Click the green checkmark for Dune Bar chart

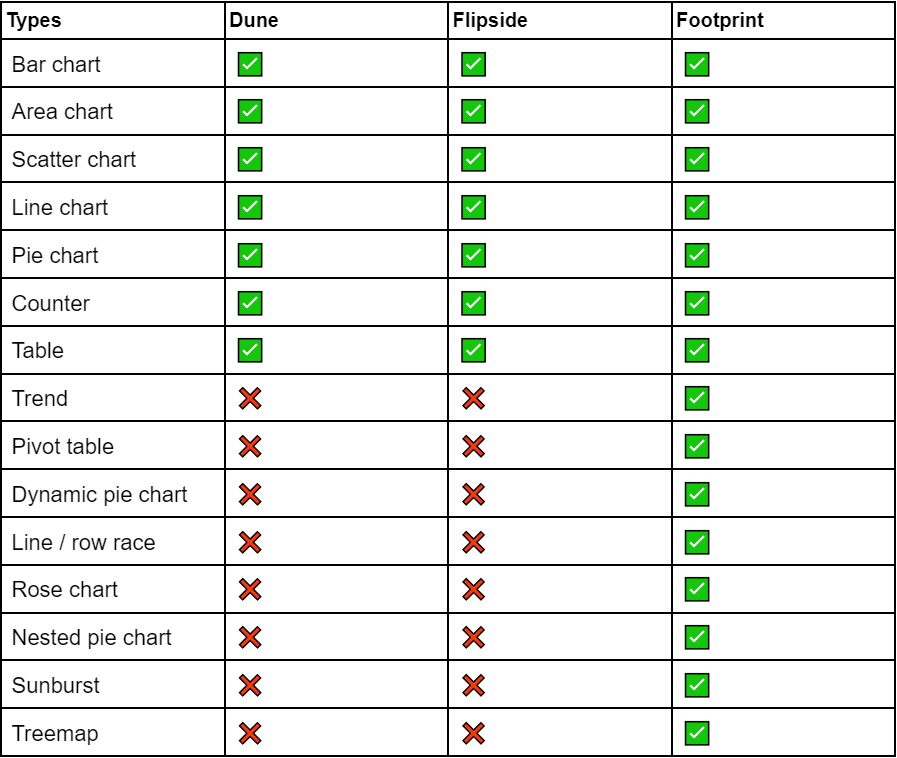pyautogui.click(x=248, y=65)
